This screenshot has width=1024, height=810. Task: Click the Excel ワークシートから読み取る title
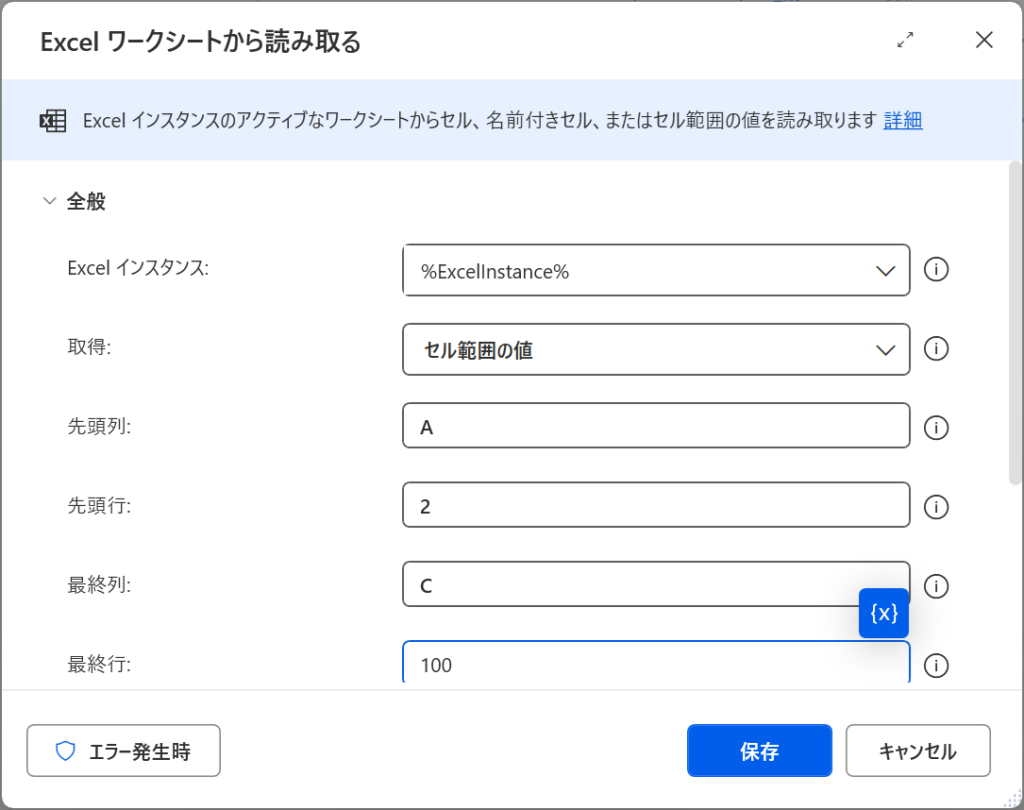tap(200, 42)
